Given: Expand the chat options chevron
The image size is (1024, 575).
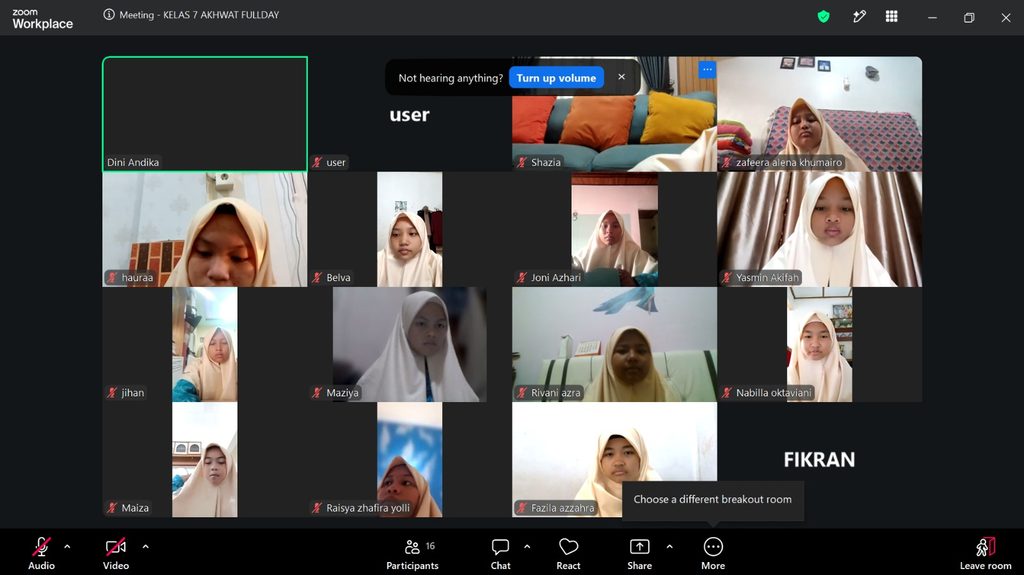Looking at the screenshot, I should (527, 546).
